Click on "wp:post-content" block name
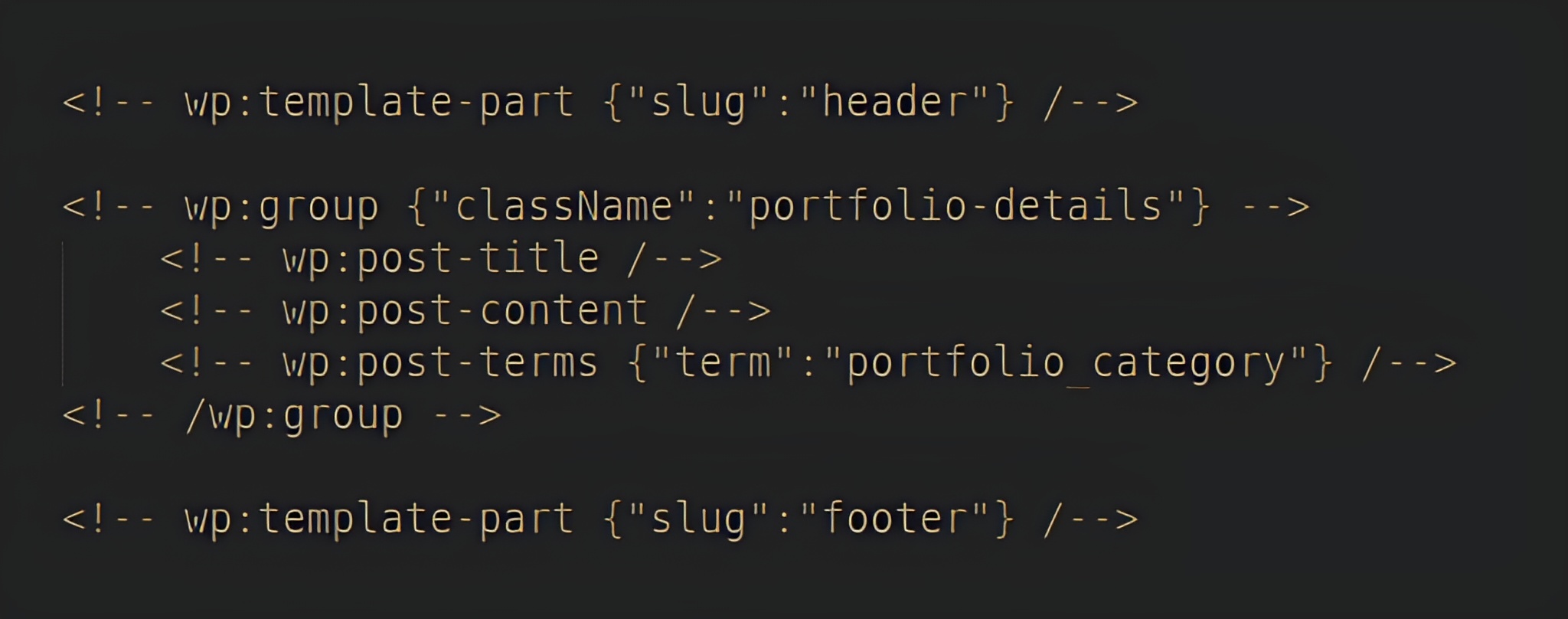Viewport: 1568px width, 619px height. point(465,311)
